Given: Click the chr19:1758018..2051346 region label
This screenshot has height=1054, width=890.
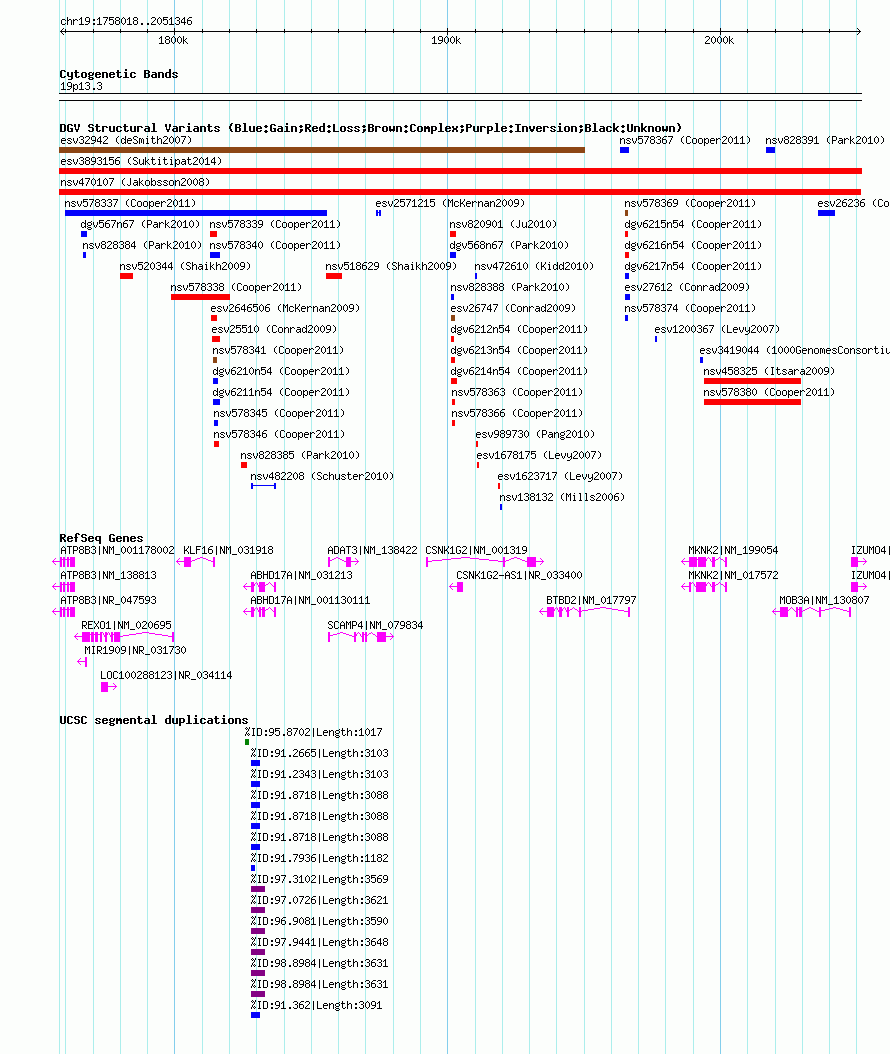Looking at the screenshot, I should [x=126, y=21].
